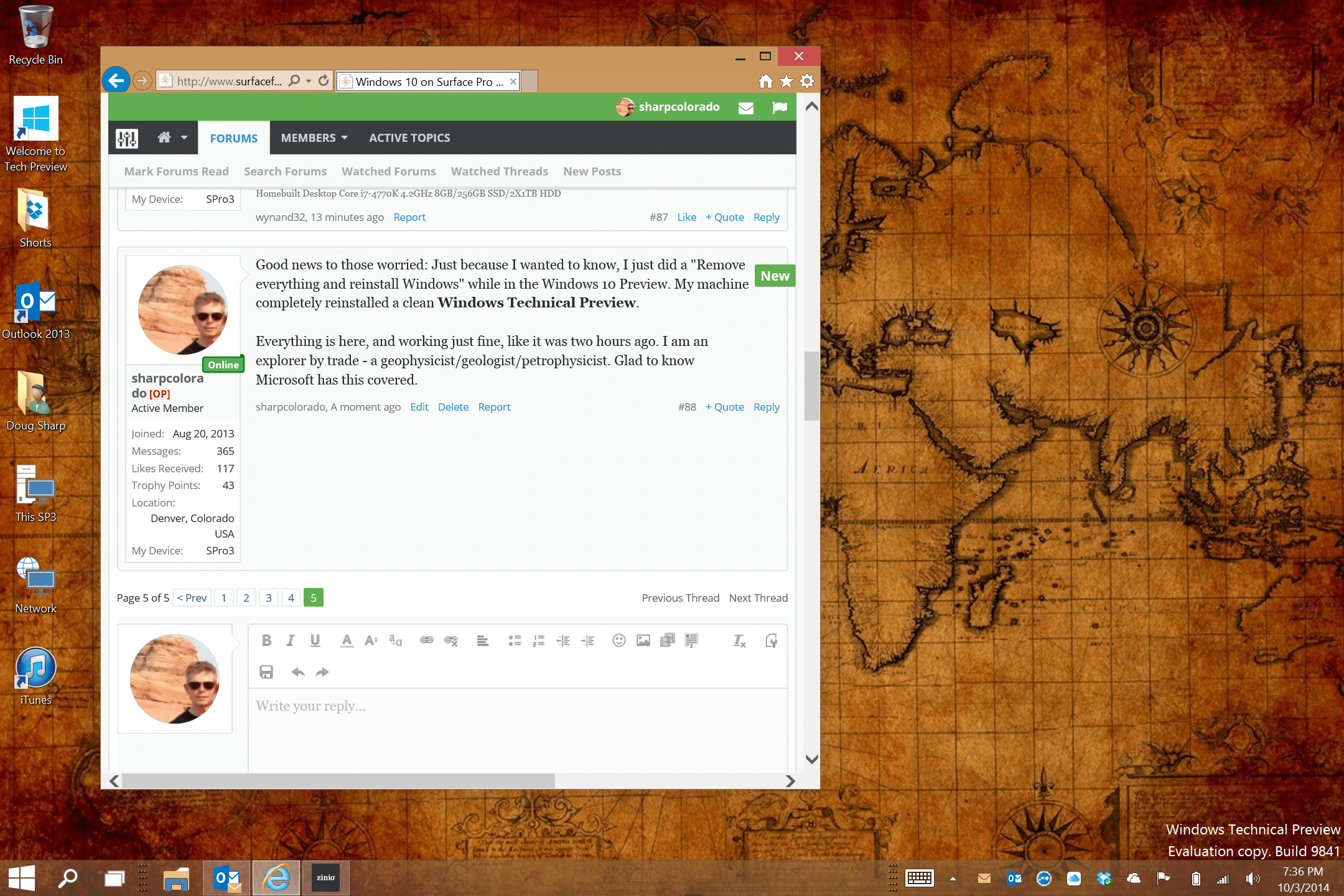Viewport: 1344px width, 896px height.
Task: Open the text color picker in editor
Action: 347,640
